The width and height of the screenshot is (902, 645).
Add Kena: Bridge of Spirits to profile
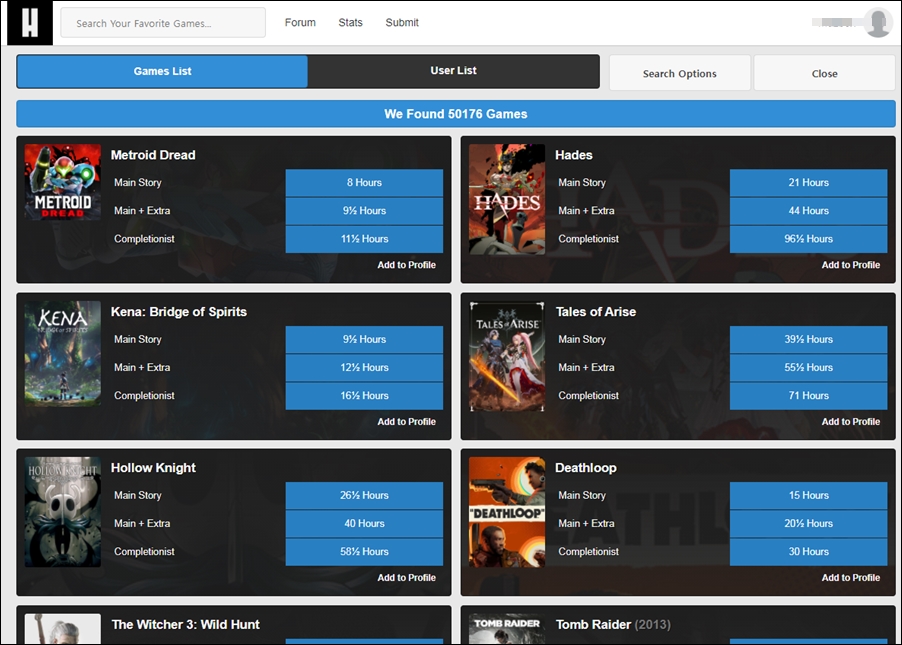[406, 421]
